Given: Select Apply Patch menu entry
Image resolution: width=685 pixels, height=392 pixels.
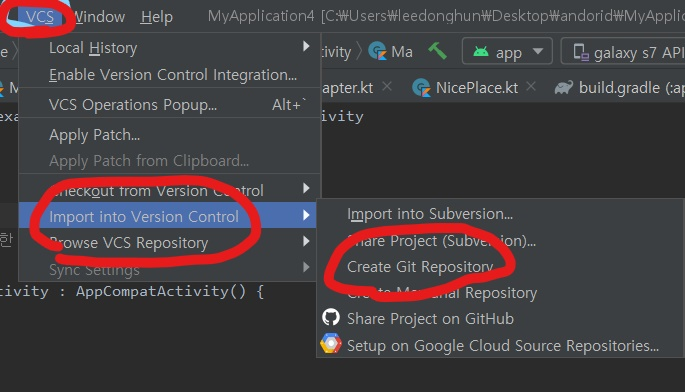Looking at the screenshot, I should [94, 135].
